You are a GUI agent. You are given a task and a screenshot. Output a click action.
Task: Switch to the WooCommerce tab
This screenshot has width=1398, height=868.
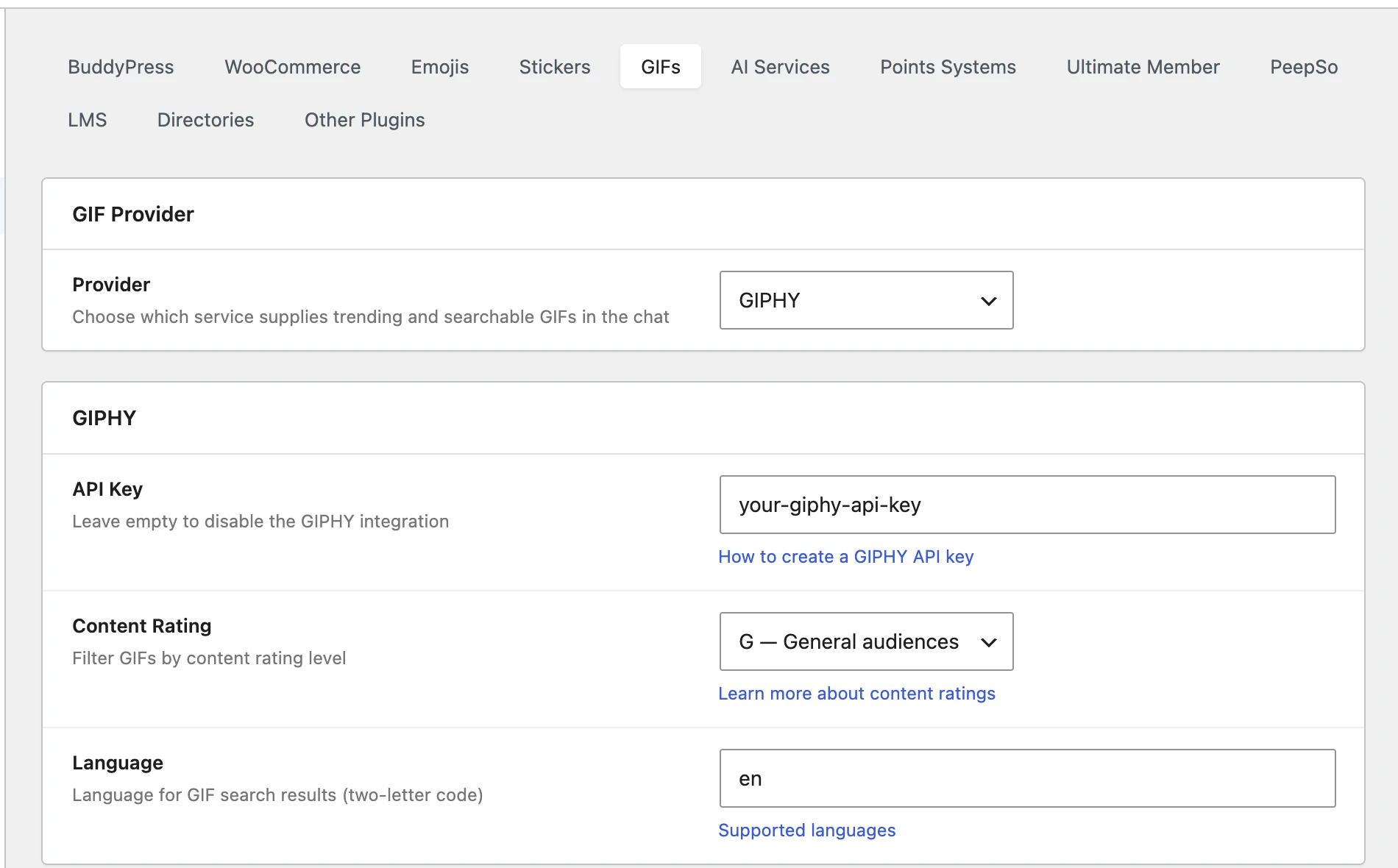click(293, 67)
